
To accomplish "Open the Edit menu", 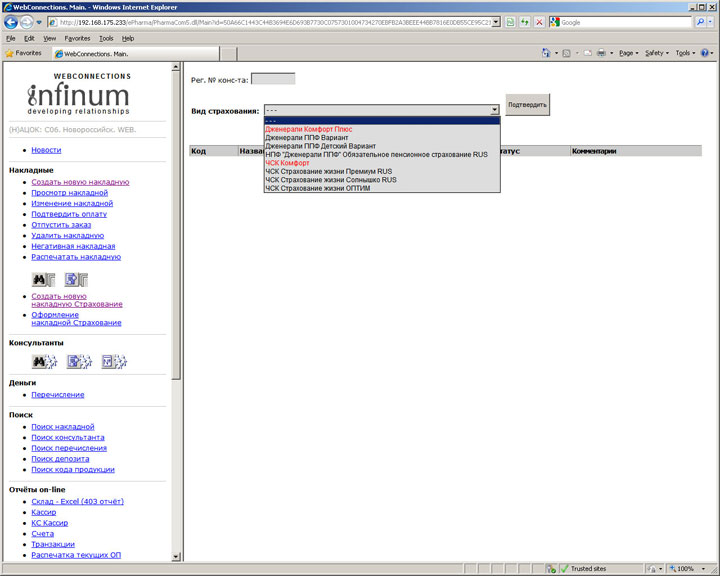I will [29, 39].
